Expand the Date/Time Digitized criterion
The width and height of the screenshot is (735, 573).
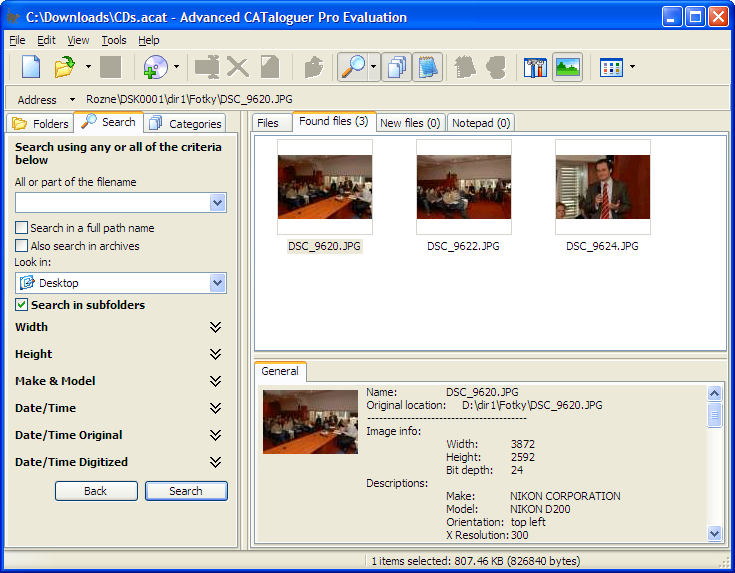(x=215, y=462)
